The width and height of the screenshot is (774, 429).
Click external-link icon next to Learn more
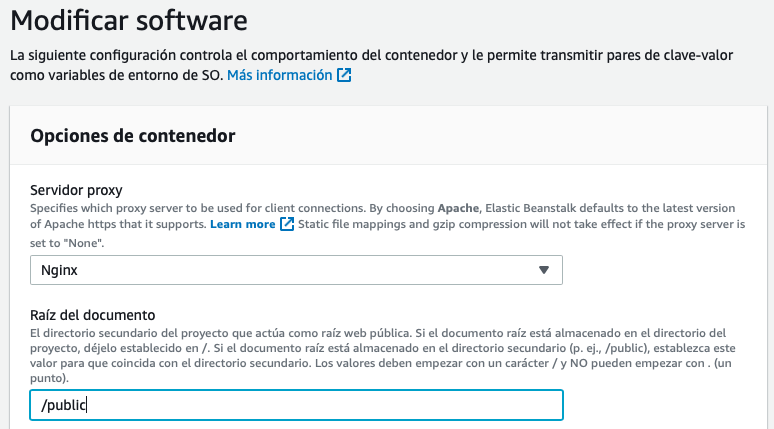(287, 224)
